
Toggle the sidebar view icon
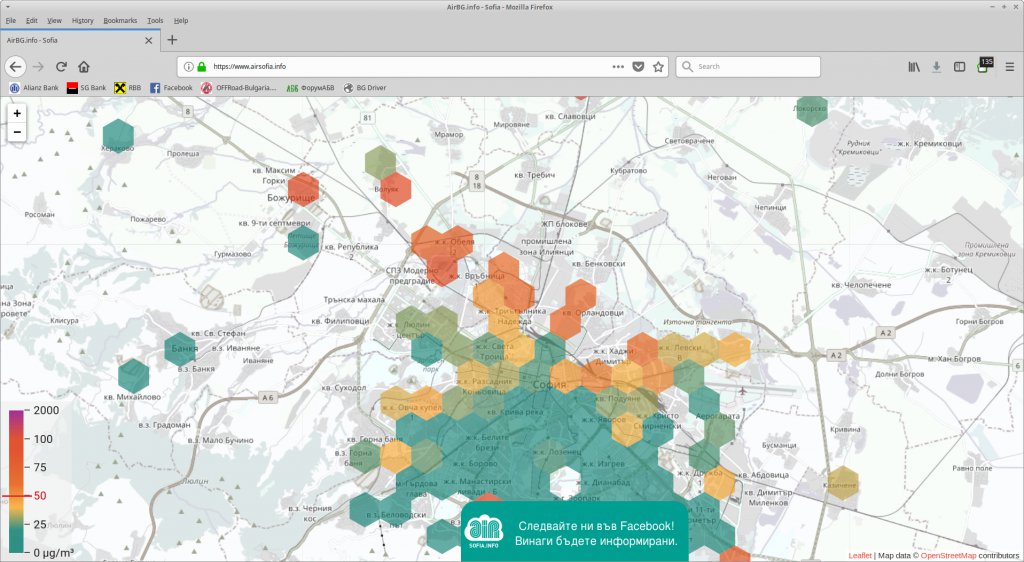tap(959, 67)
